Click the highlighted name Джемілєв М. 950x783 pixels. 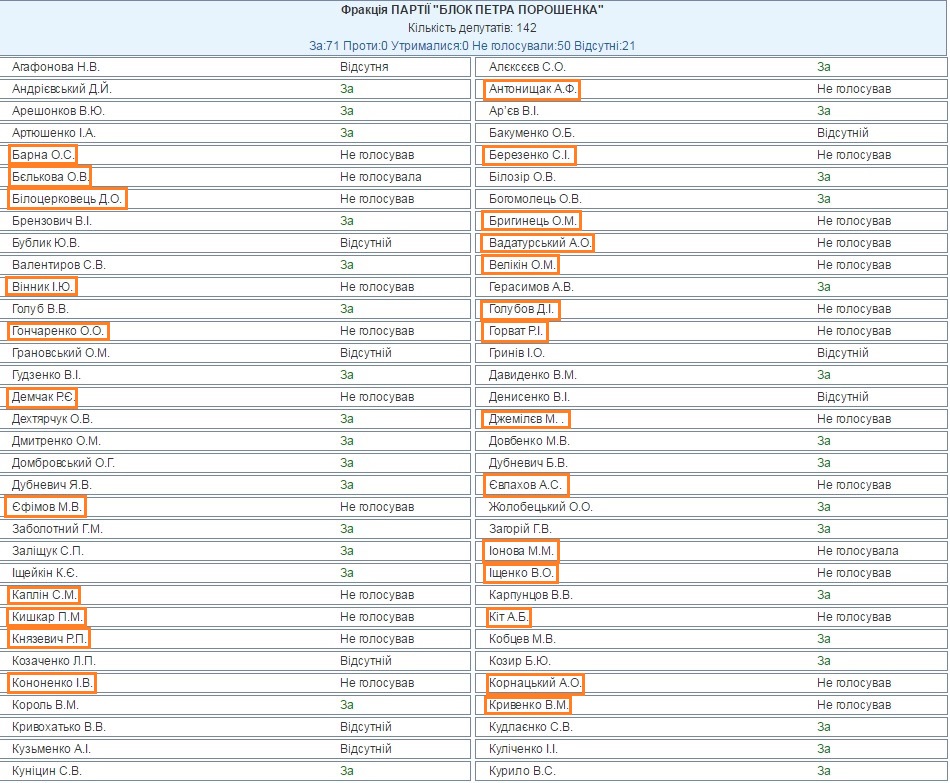click(x=526, y=419)
